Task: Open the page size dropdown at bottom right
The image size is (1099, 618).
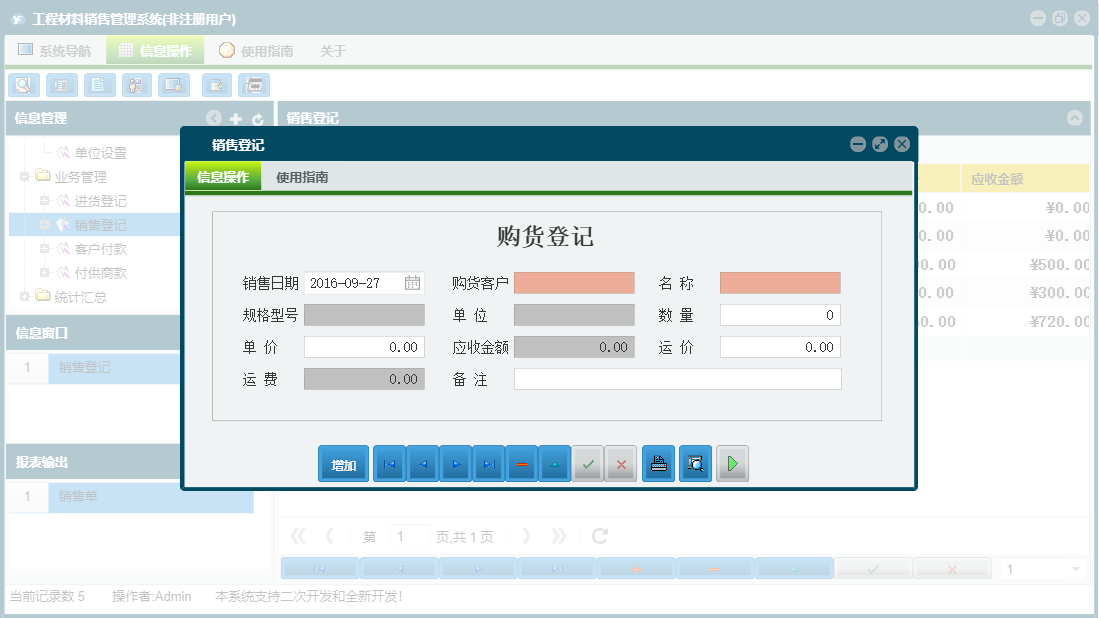Action: (1040, 568)
